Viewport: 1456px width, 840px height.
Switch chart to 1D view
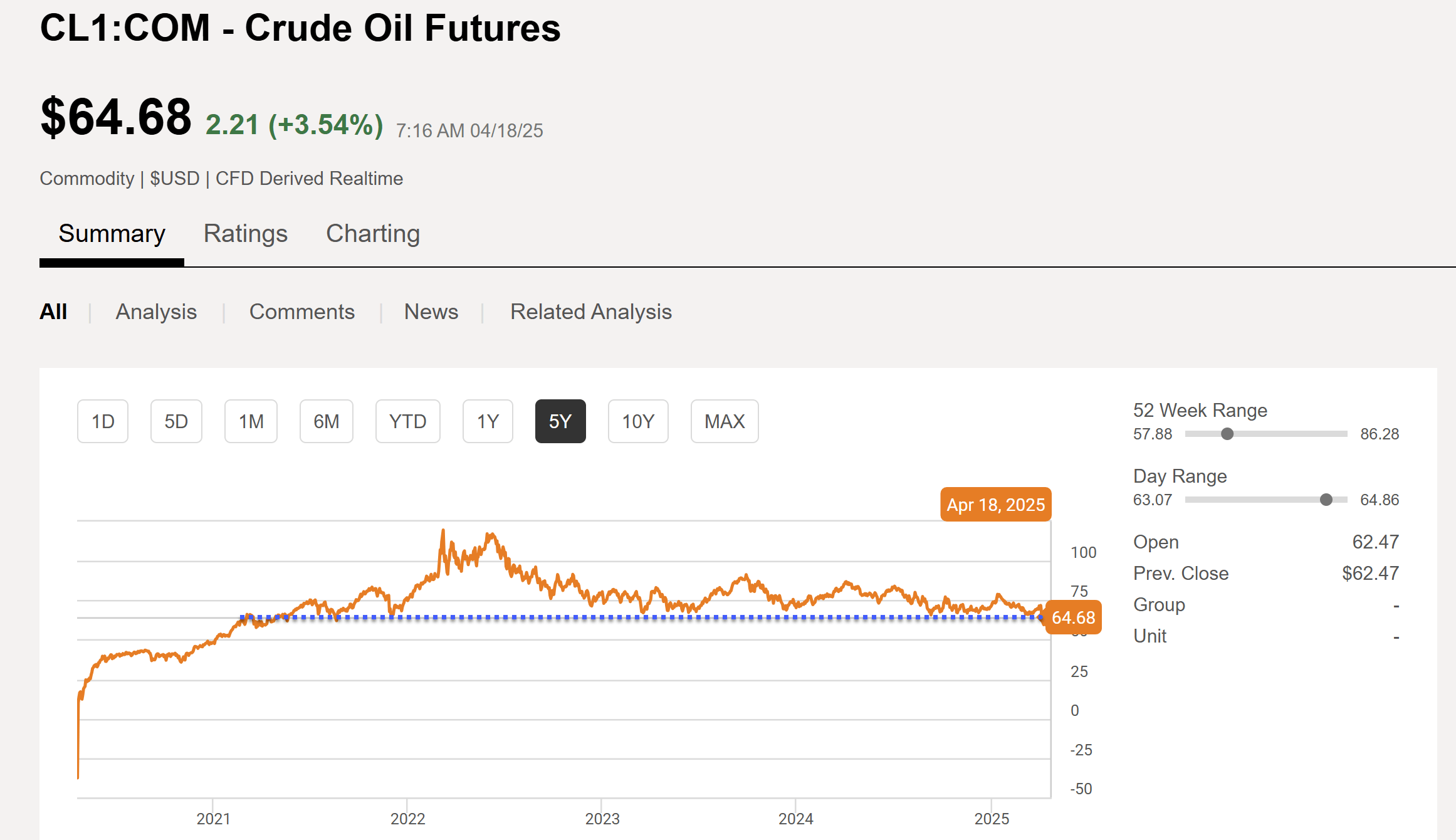pyautogui.click(x=102, y=421)
